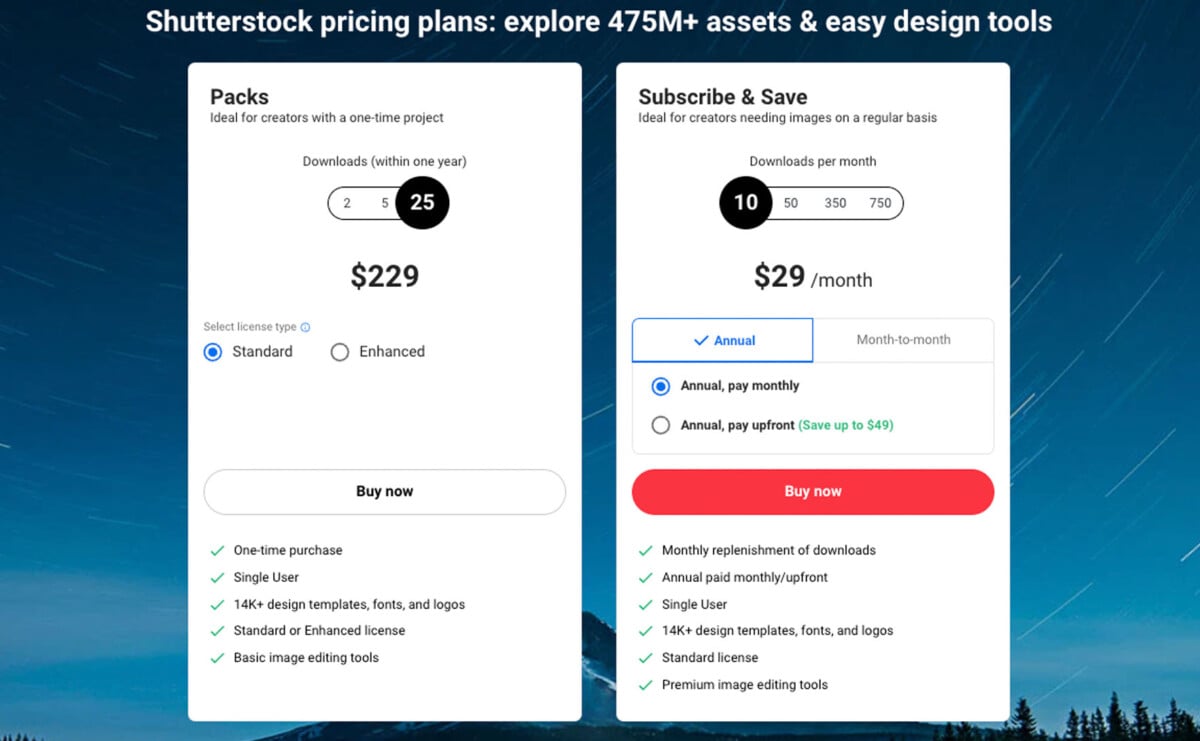The width and height of the screenshot is (1200, 741).
Task: Select the Annual billing tab
Action: (721, 340)
